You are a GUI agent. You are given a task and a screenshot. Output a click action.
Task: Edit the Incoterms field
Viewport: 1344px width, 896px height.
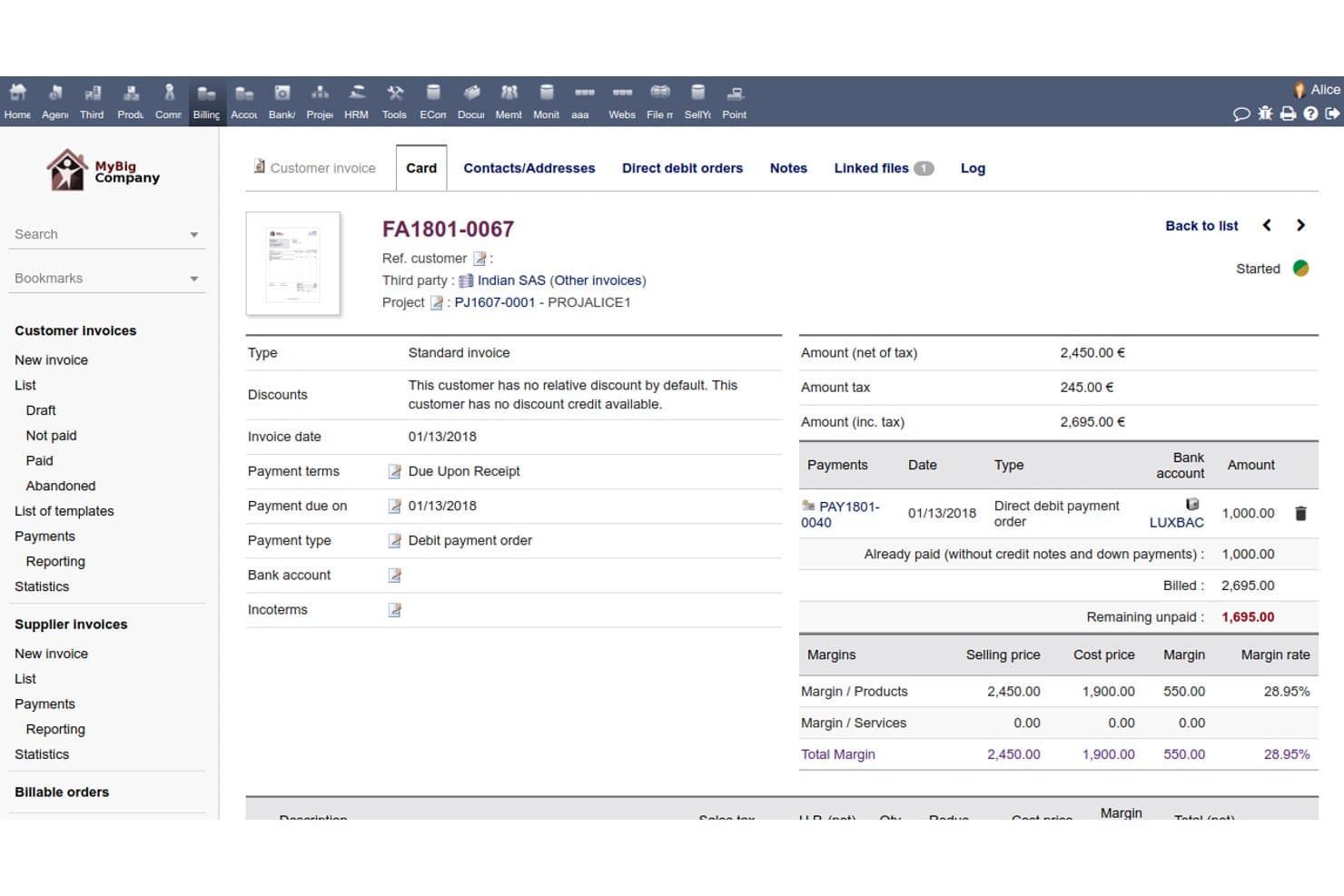(x=395, y=610)
